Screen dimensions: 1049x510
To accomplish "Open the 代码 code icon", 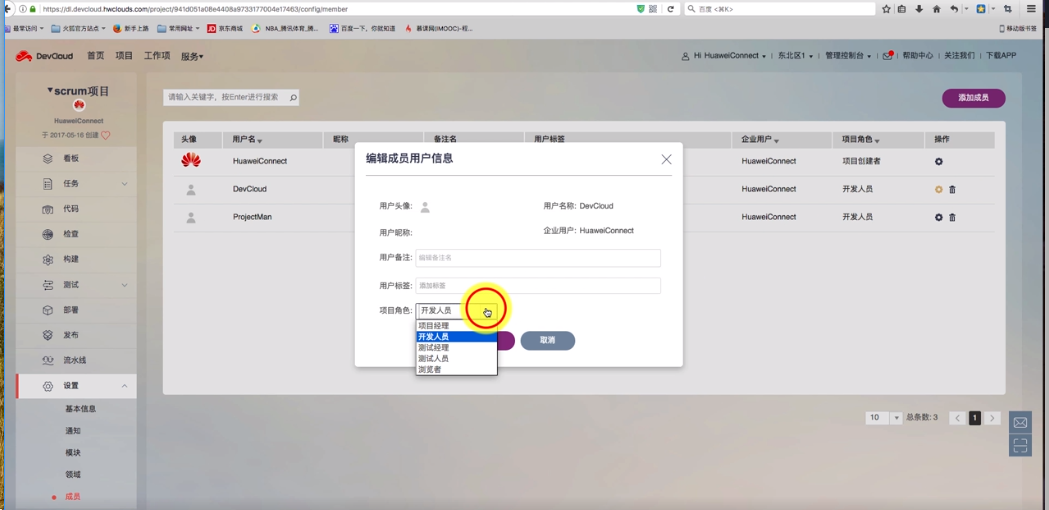I will tap(47, 209).
